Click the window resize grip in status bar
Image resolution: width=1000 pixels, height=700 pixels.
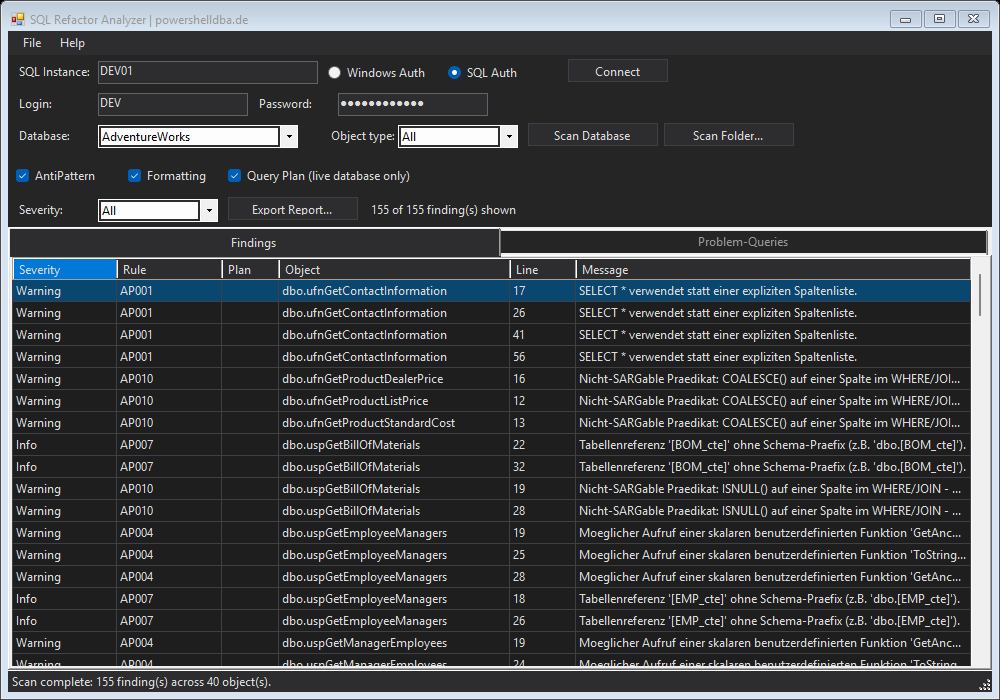(x=985, y=684)
